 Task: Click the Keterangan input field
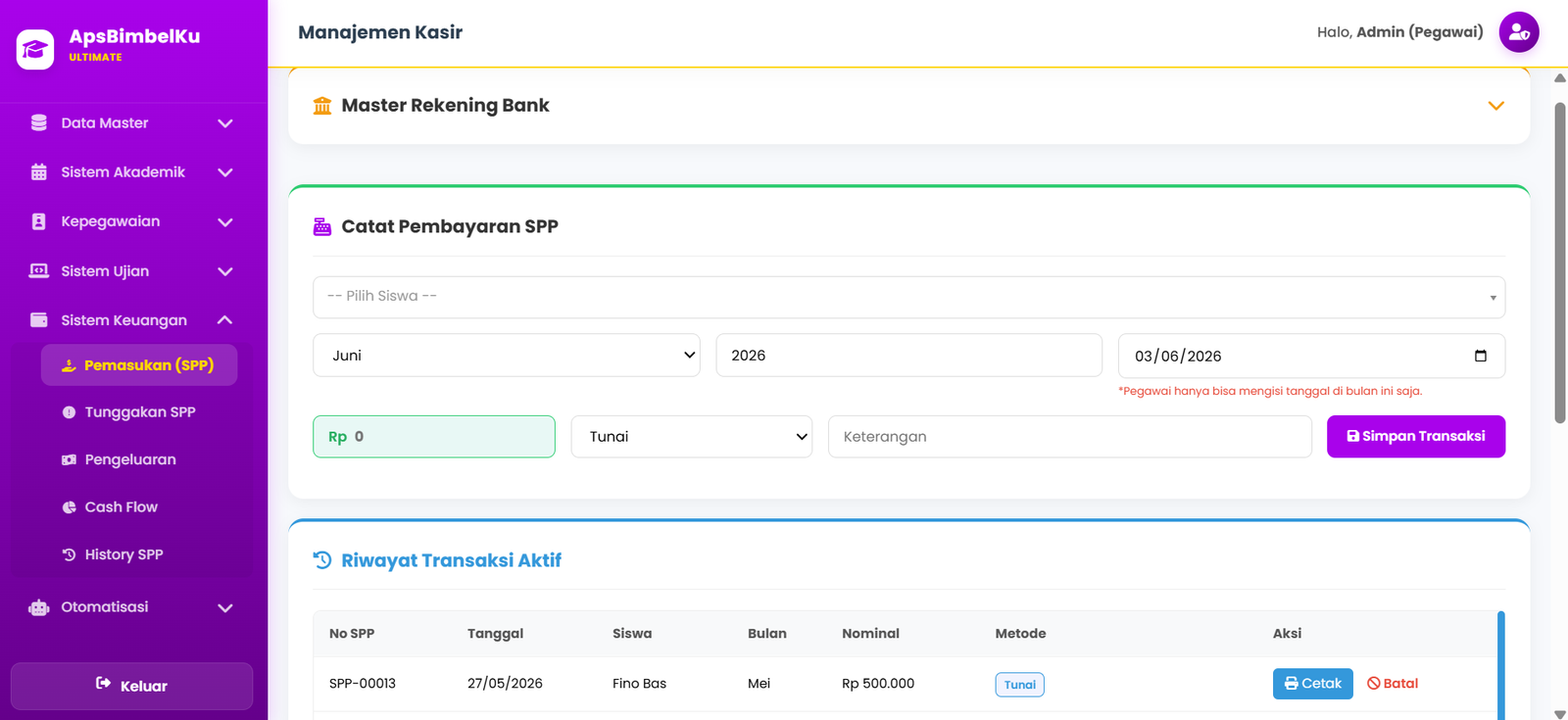click(1069, 437)
